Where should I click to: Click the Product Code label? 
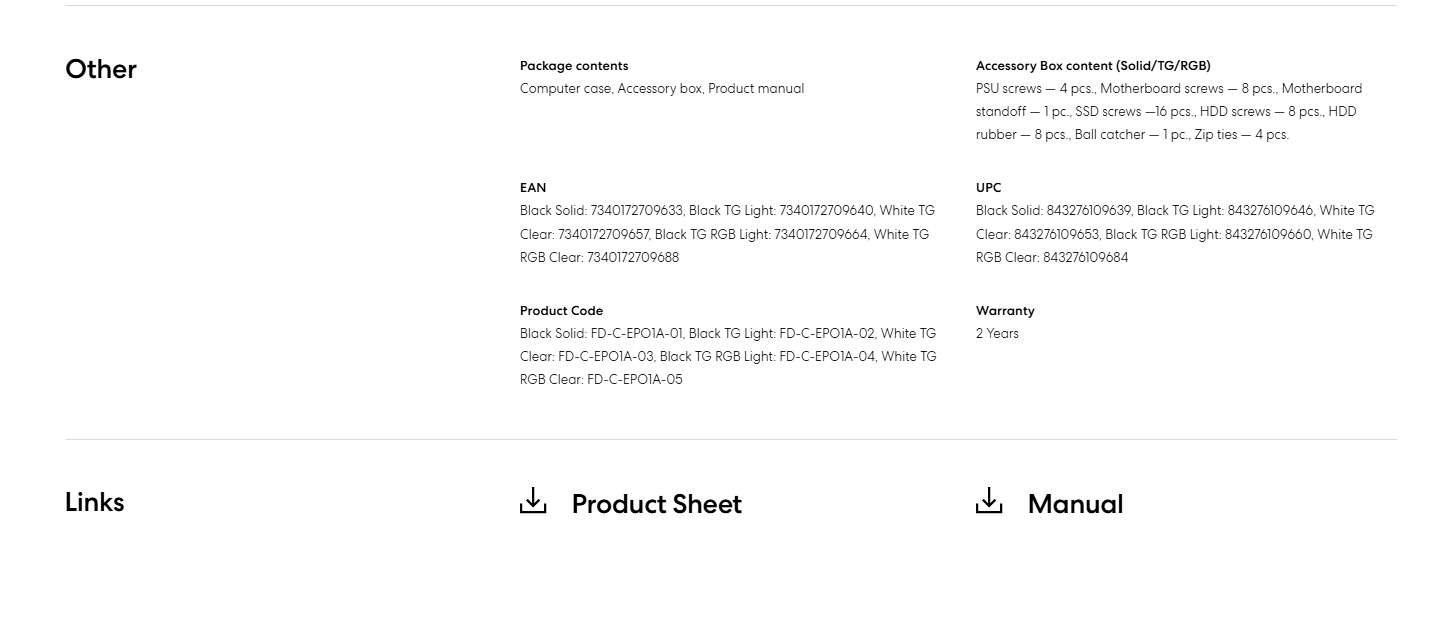[561, 311]
